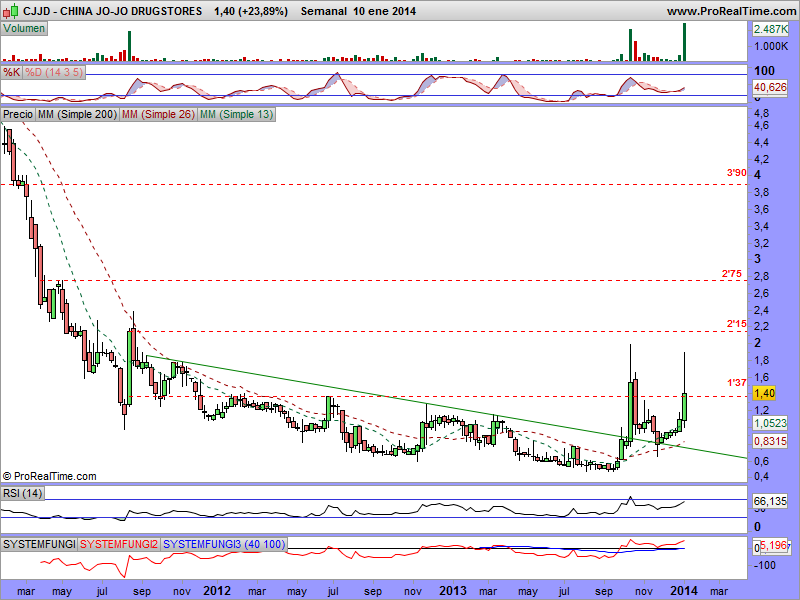
Task: Select the Volumen panel label
Action: tap(24, 29)
